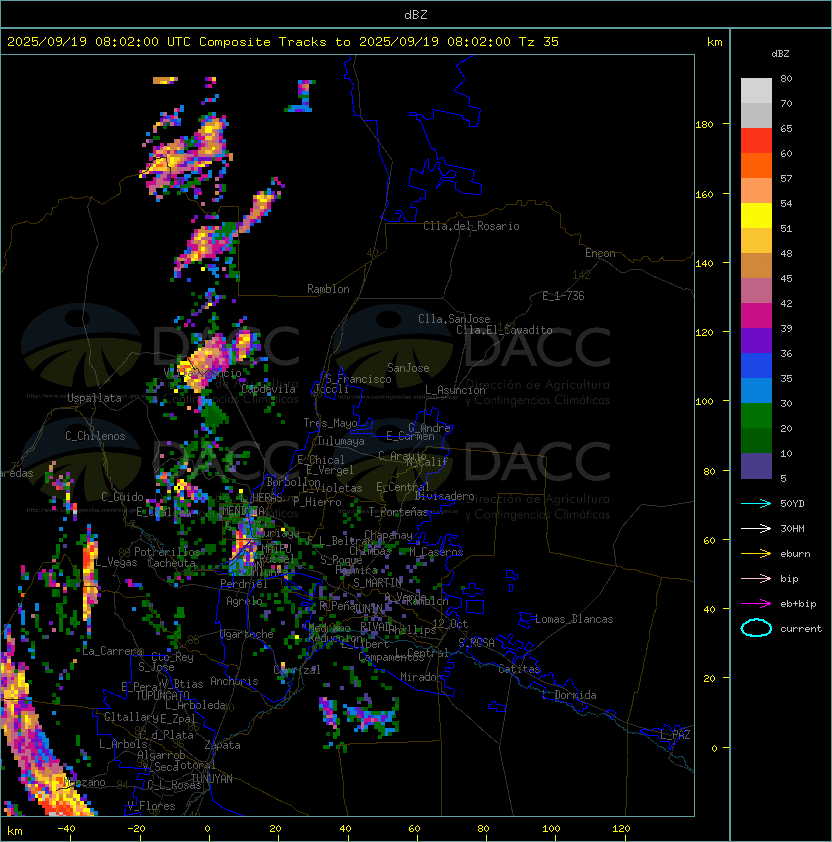
Task: Click the Potrerillos map label
Action: 167,552
